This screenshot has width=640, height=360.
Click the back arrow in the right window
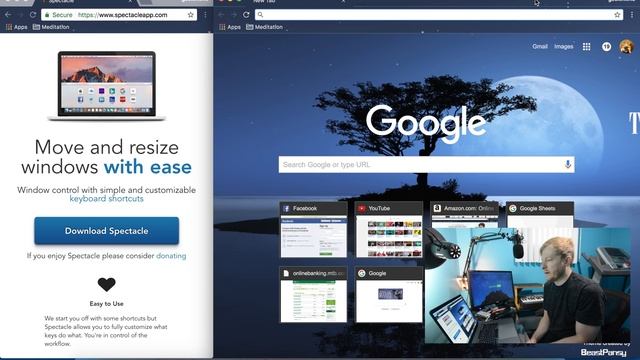pyautogui.click(x=221, y=15)
